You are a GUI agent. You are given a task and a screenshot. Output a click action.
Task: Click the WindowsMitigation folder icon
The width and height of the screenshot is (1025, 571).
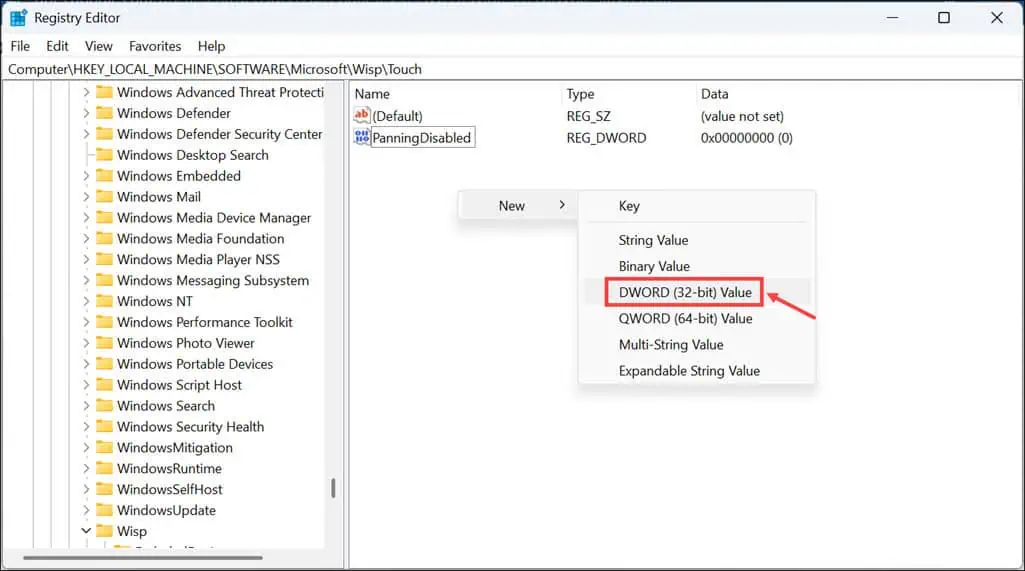click(x=104, y=448)
